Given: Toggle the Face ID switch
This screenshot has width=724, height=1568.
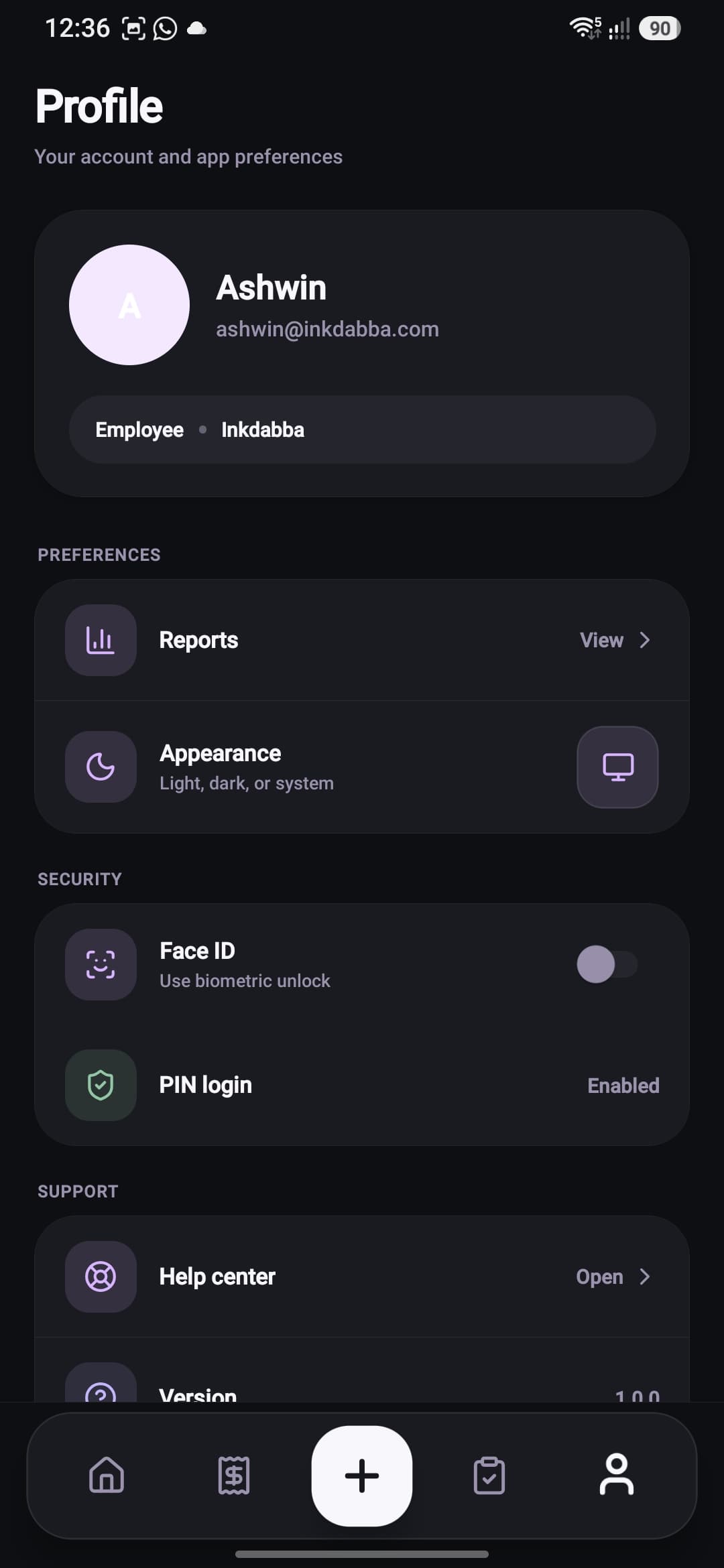Looking at the screenshot, I should click(x=607, y=964).
